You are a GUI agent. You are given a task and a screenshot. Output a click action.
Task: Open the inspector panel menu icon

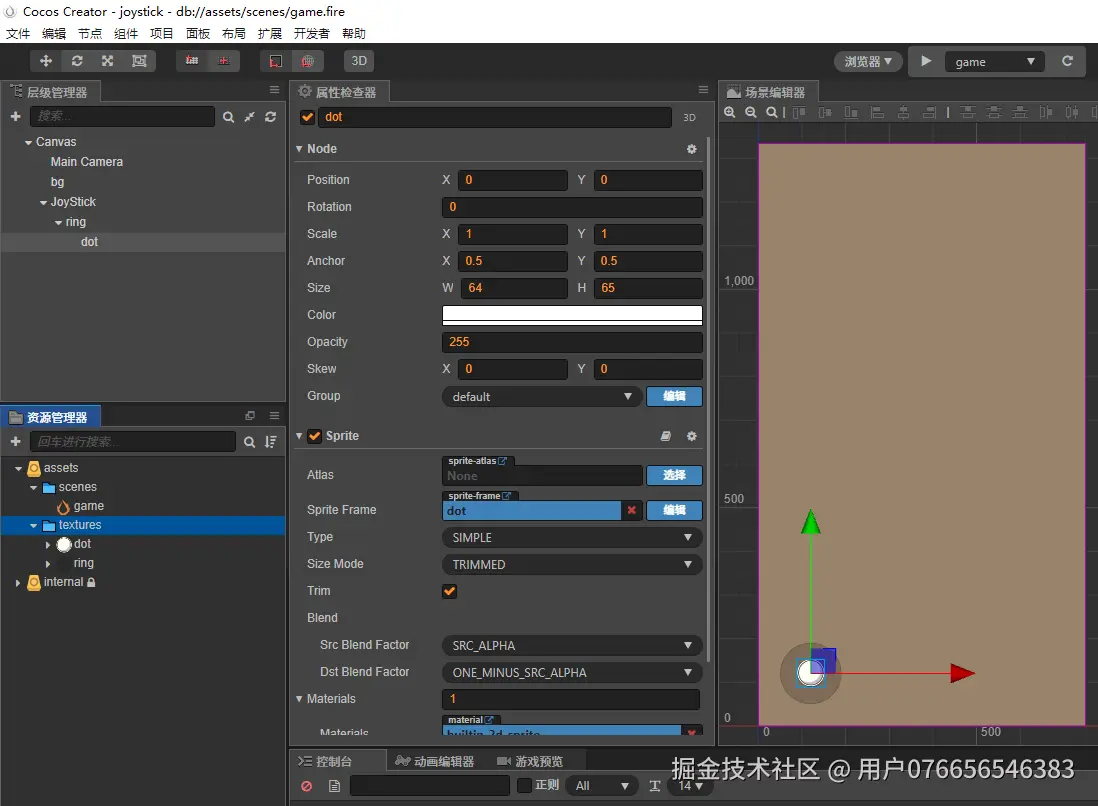tap(703, 90)
